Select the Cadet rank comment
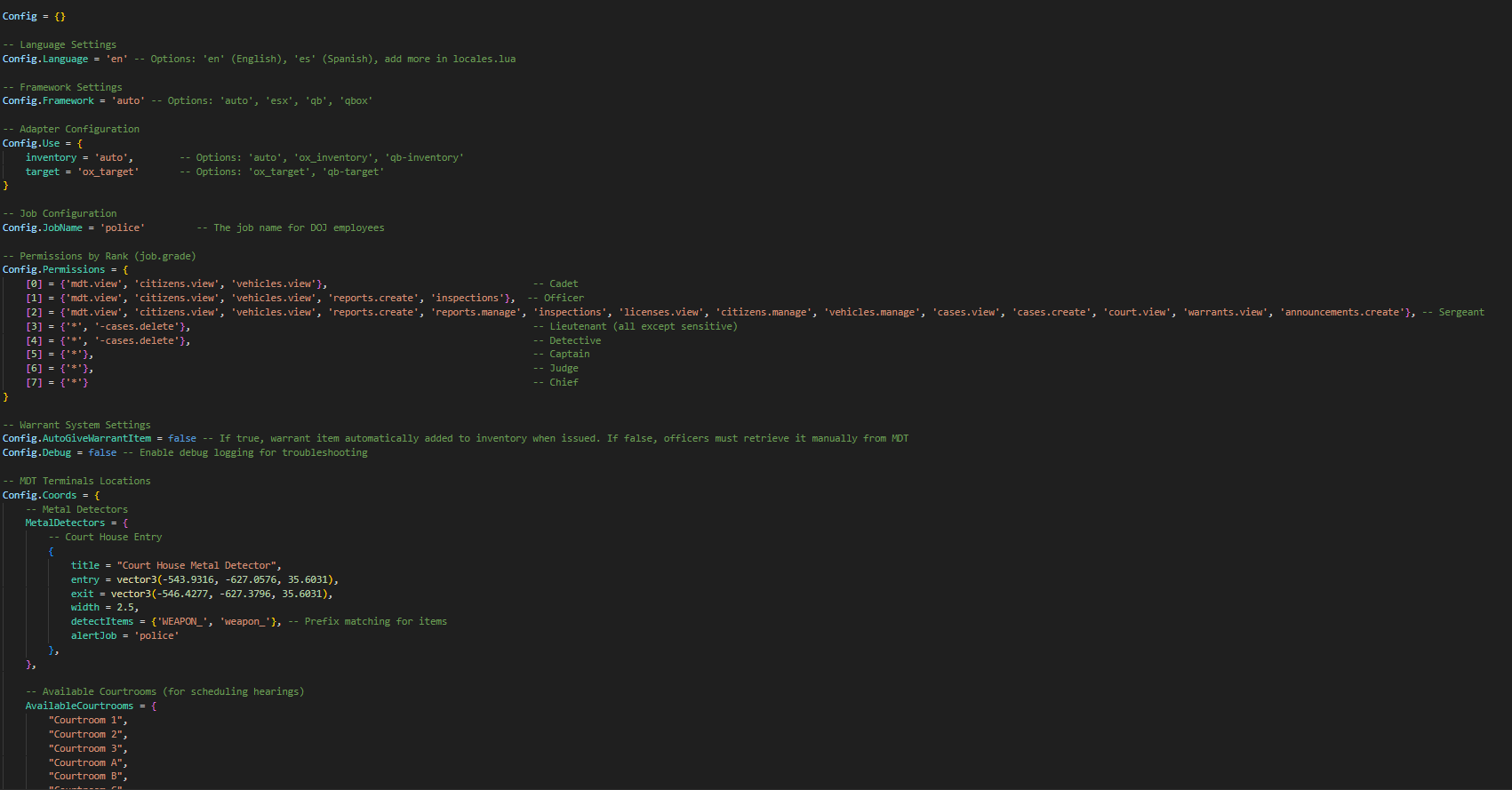The width and height of the screenshot is (1512, 790). [x=556, y=283]
